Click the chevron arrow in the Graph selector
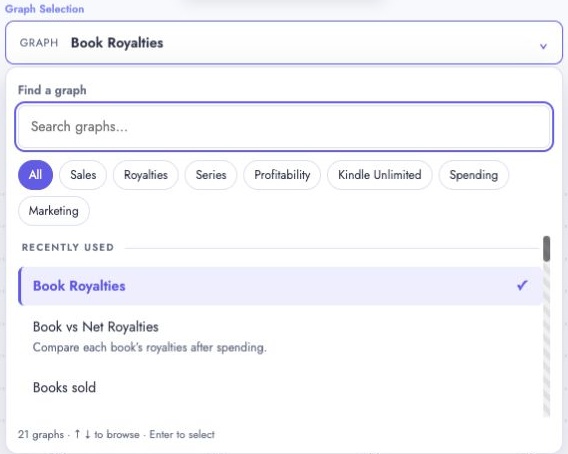 (543, 46)
